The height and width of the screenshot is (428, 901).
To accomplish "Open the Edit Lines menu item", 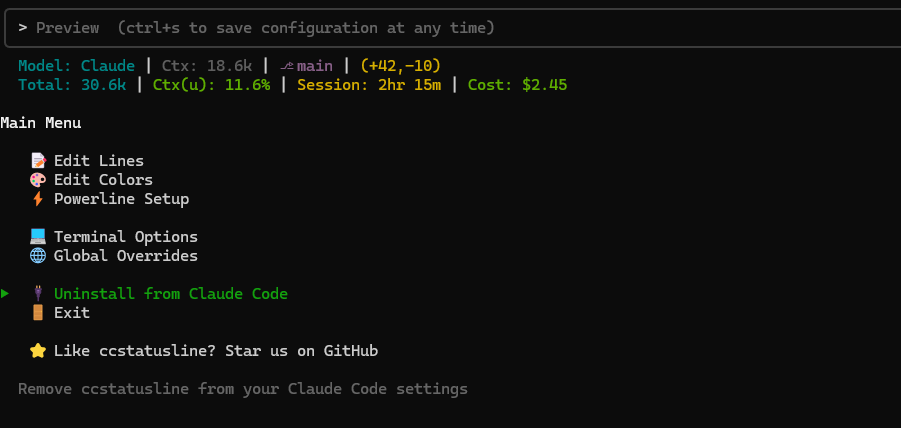I will 99,161.
